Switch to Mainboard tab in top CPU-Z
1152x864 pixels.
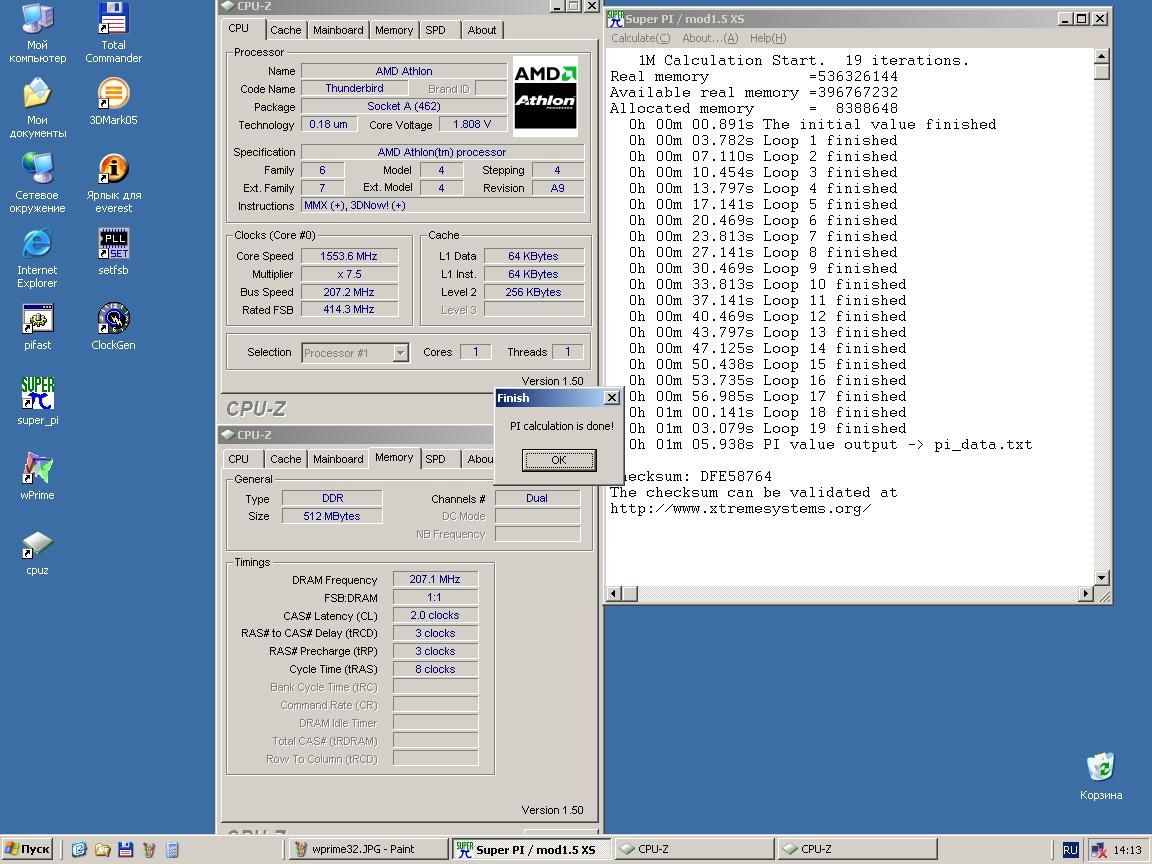click(x=338, y=30)
